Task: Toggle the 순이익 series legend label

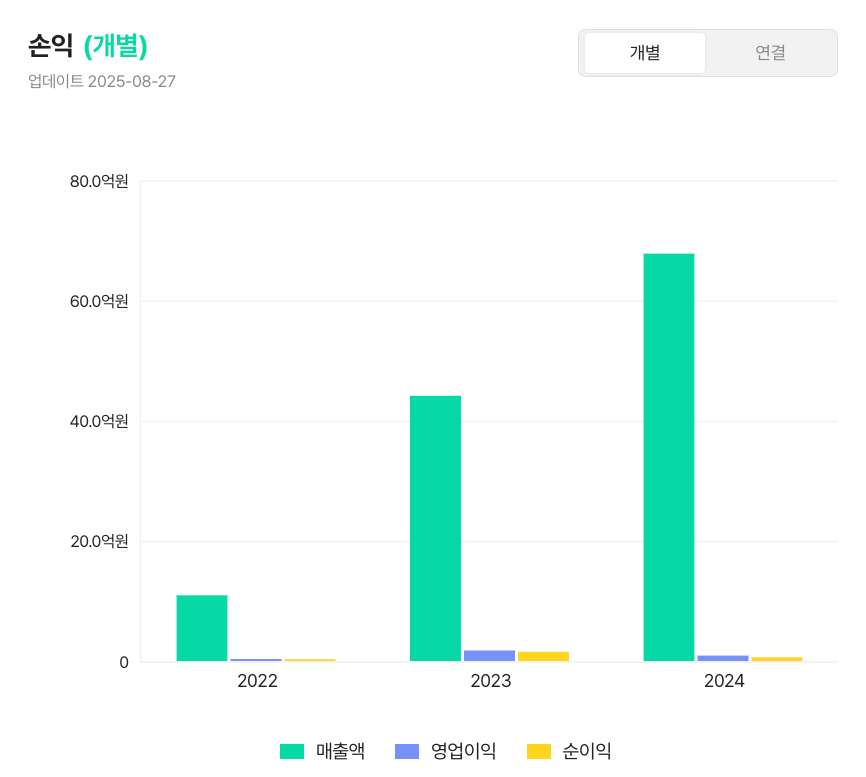Action: 587,751
